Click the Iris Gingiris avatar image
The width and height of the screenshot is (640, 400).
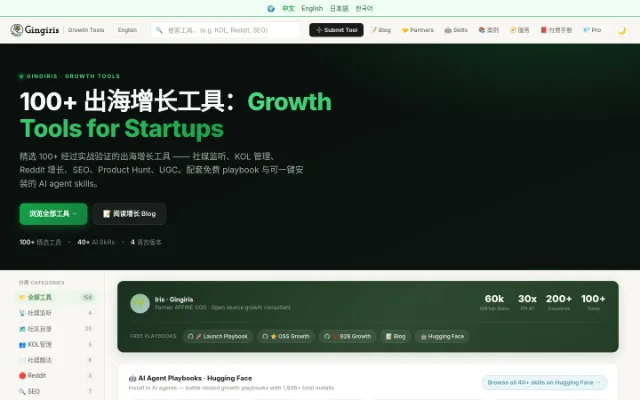tap(140, 303)
